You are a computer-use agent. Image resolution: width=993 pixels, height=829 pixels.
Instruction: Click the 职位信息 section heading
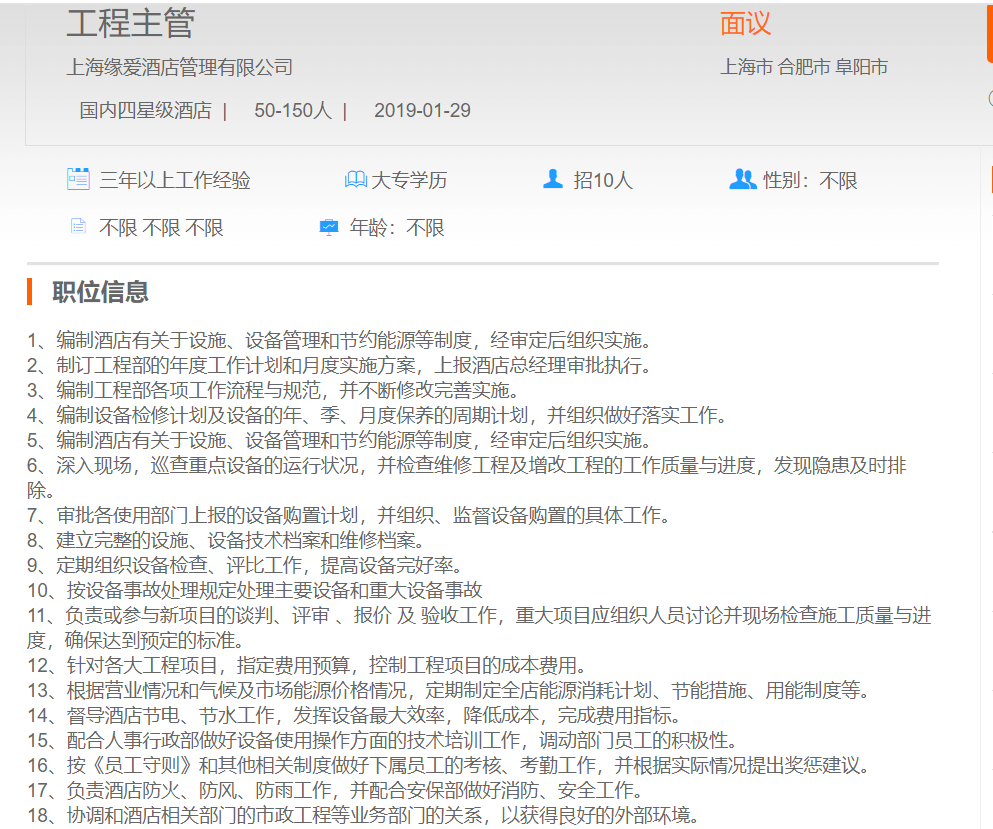coord(100,292)
